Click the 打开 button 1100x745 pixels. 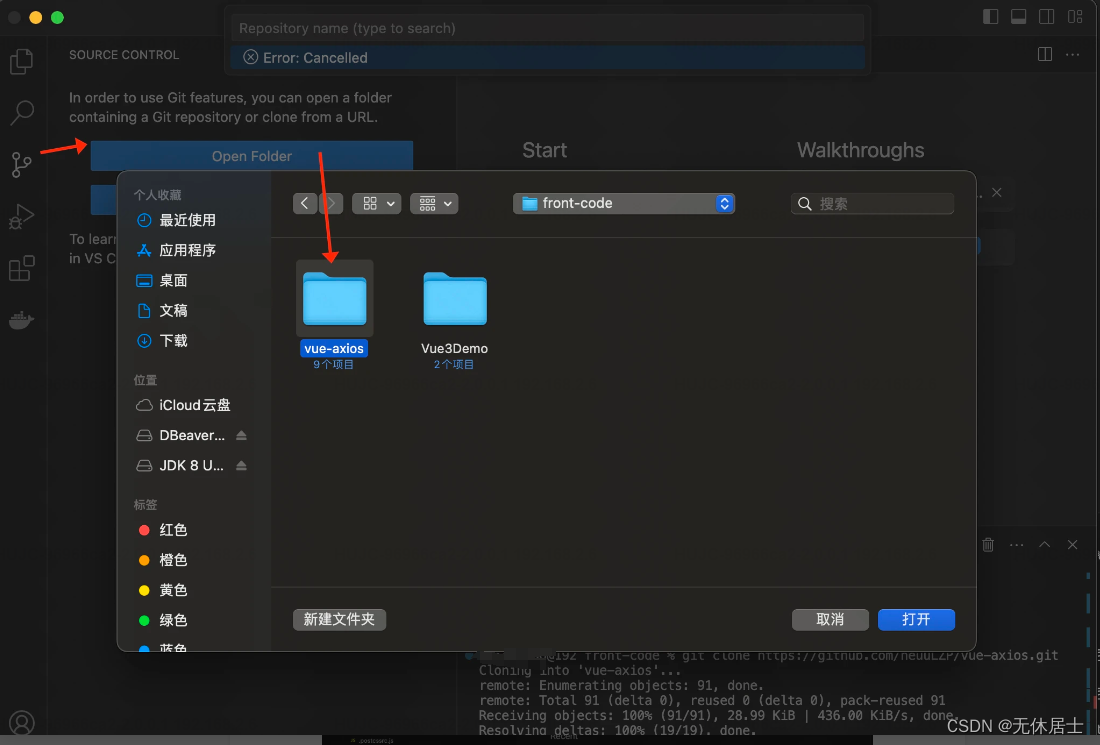click(916, 619)
